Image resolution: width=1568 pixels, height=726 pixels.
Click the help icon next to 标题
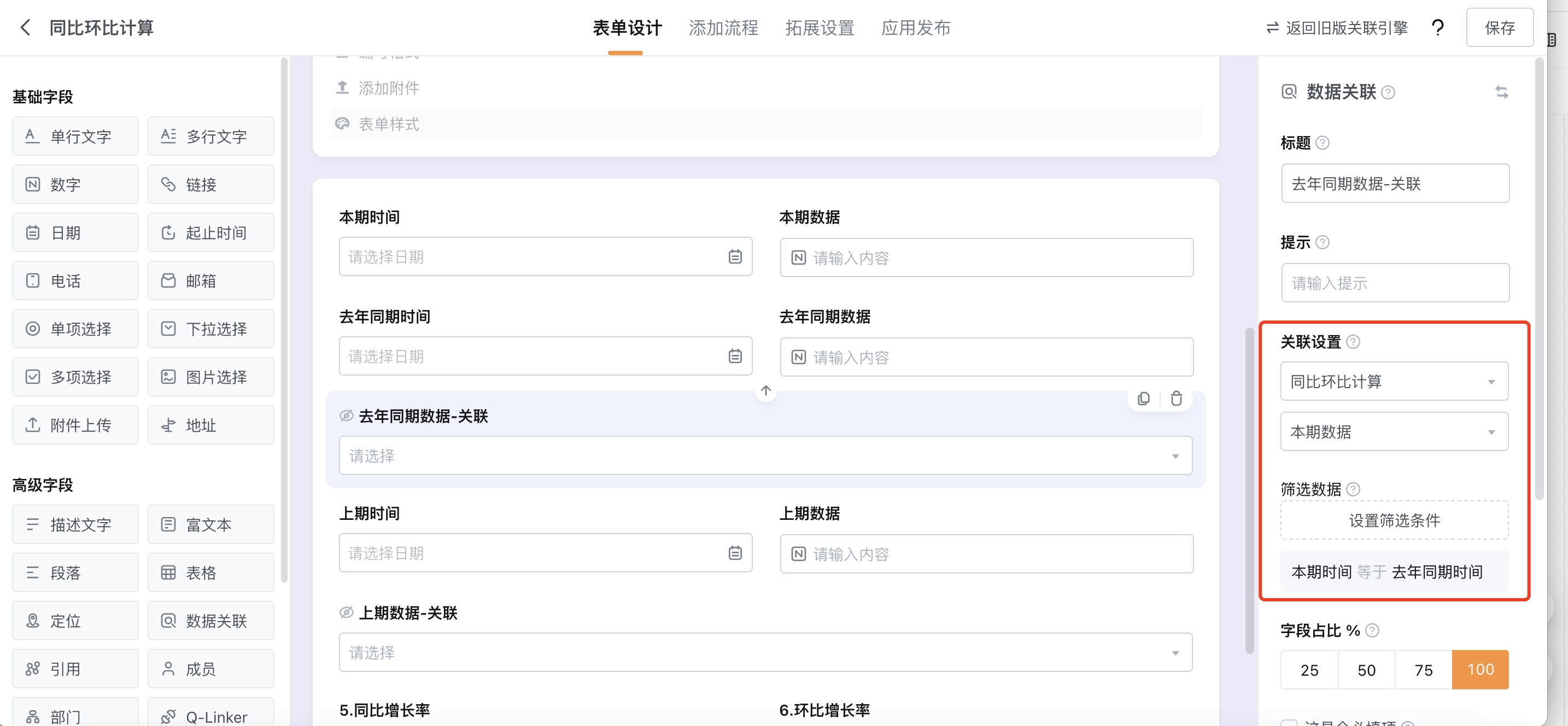pyautogui.click(x=1322, y=143)
